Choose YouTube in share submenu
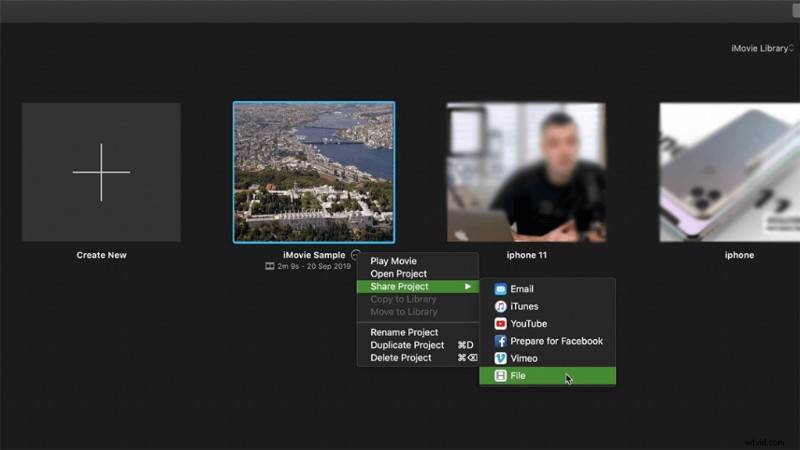 (547, 323)
